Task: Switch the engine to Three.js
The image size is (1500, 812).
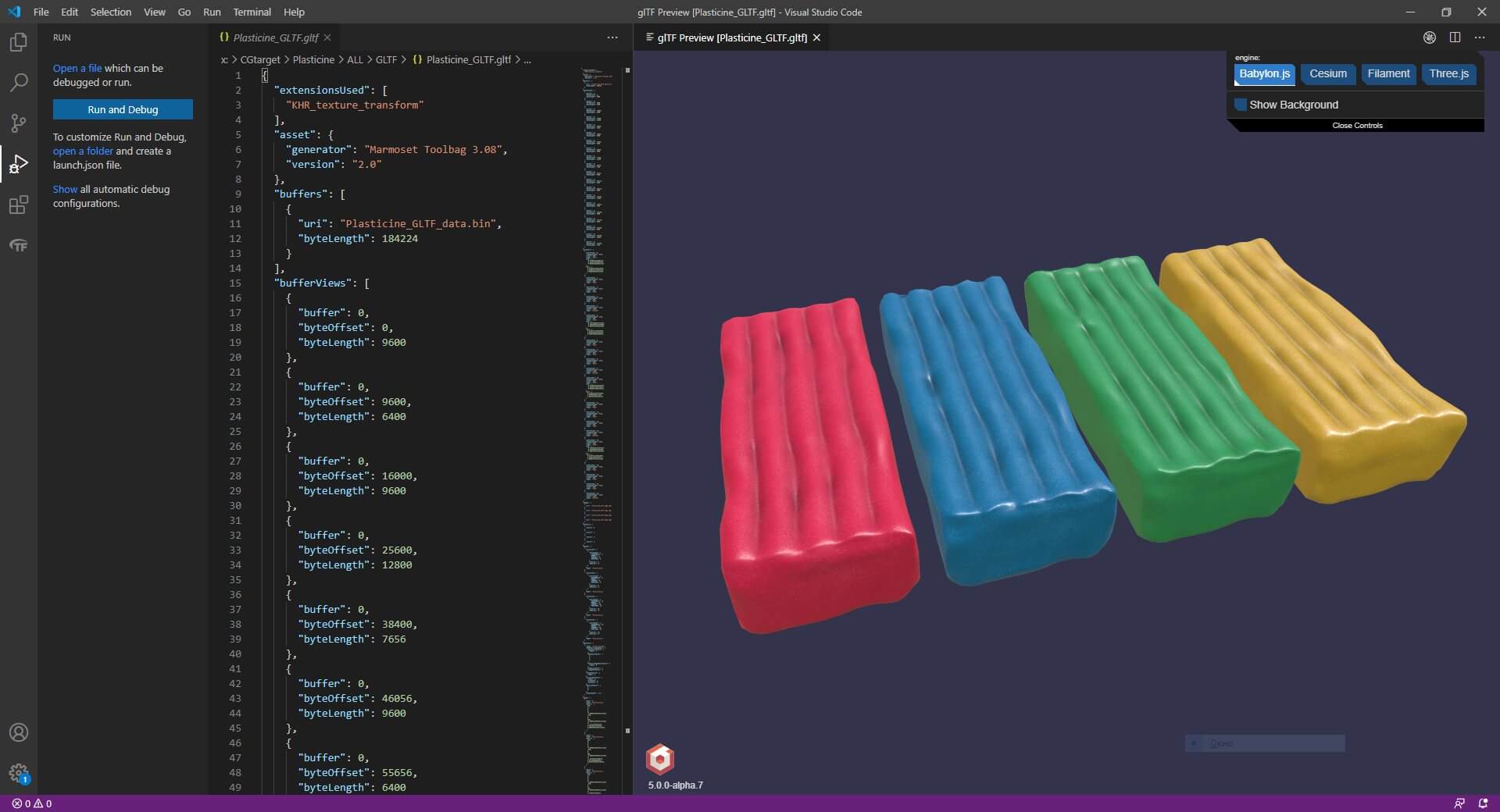Action: pyautogui.click(x=1448, y=74)
